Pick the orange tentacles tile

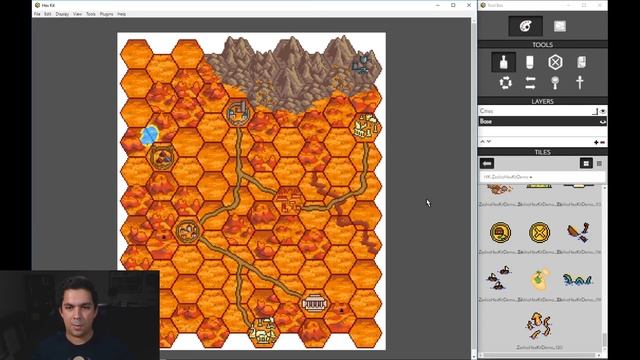point(539,326)
